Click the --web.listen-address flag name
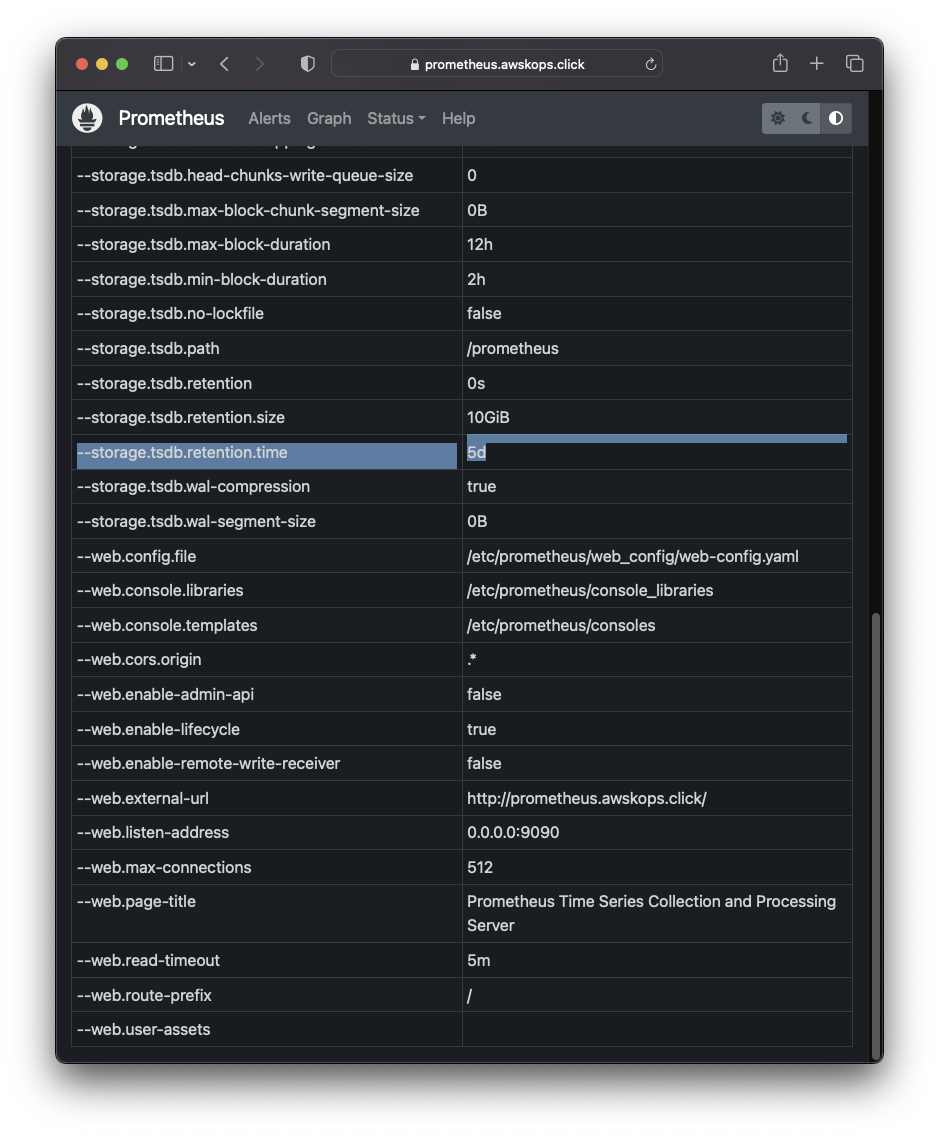This screenshot has width=939, height=1137. tap(153, 832)
